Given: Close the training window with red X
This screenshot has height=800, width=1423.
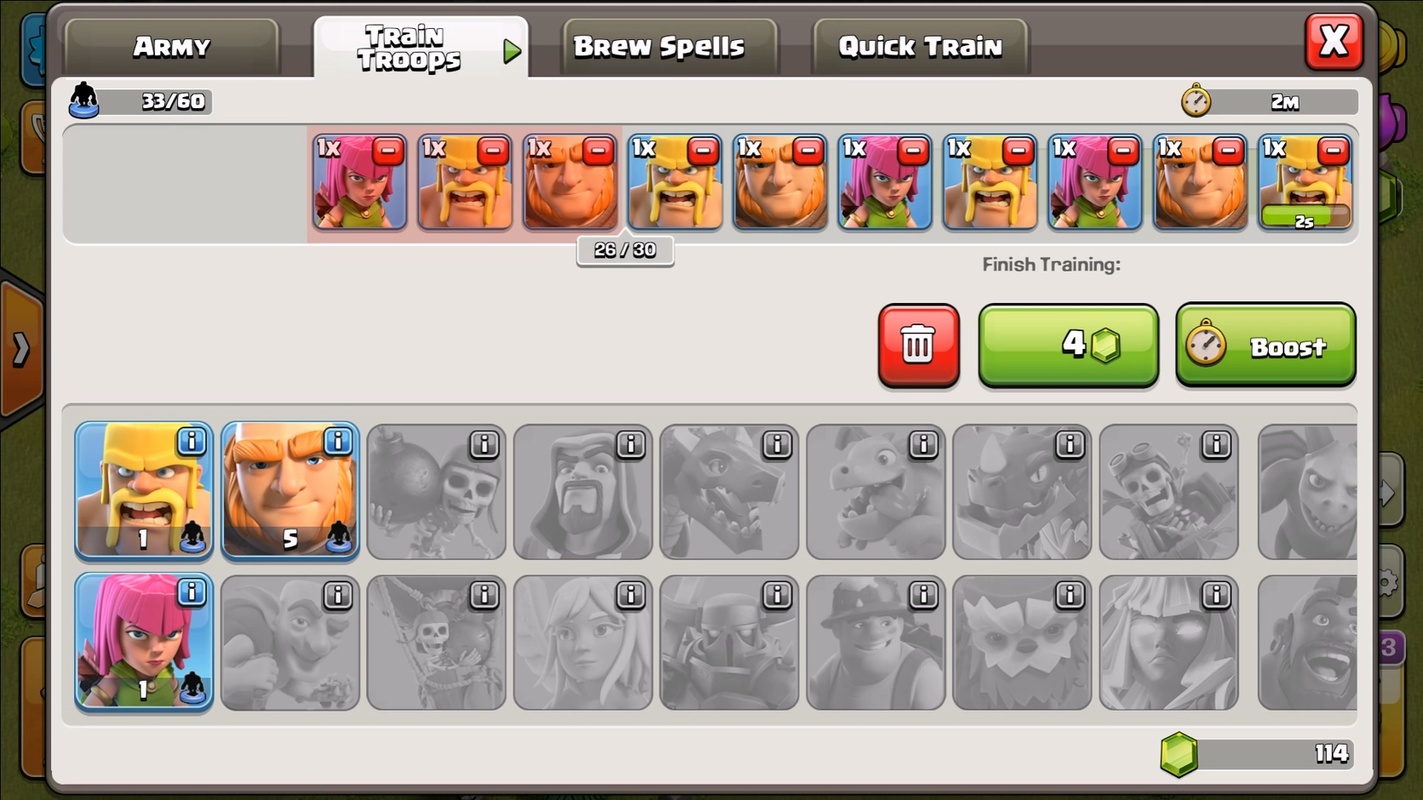Looking at the screenshot, I should [1334, 42].
